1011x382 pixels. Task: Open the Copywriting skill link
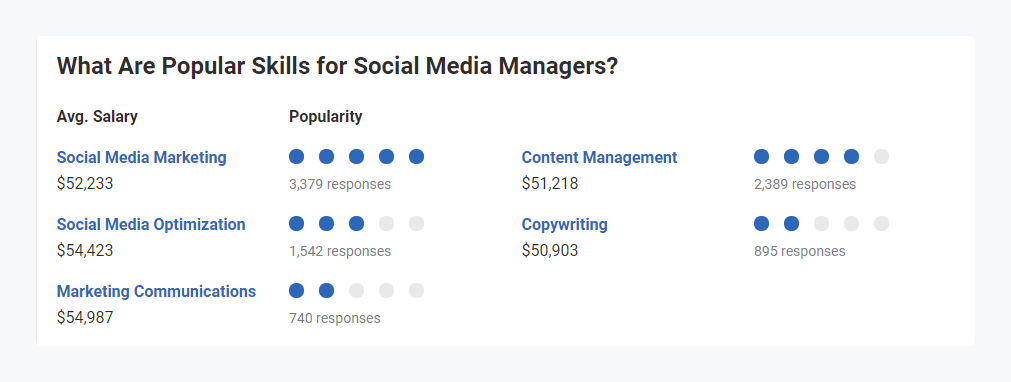(x=564, y=225)
